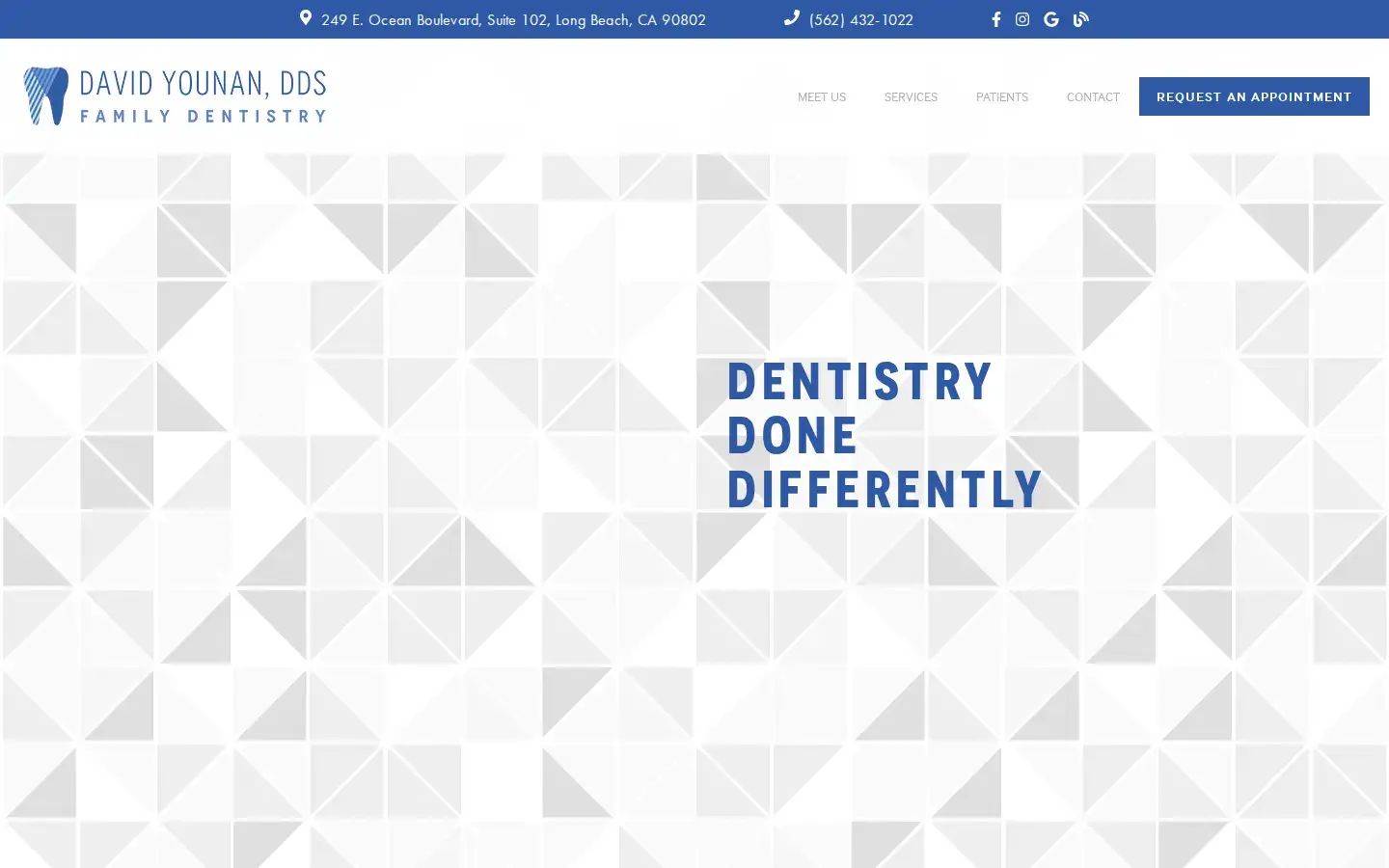Click Request an Appointment button

coord(1254,96)
